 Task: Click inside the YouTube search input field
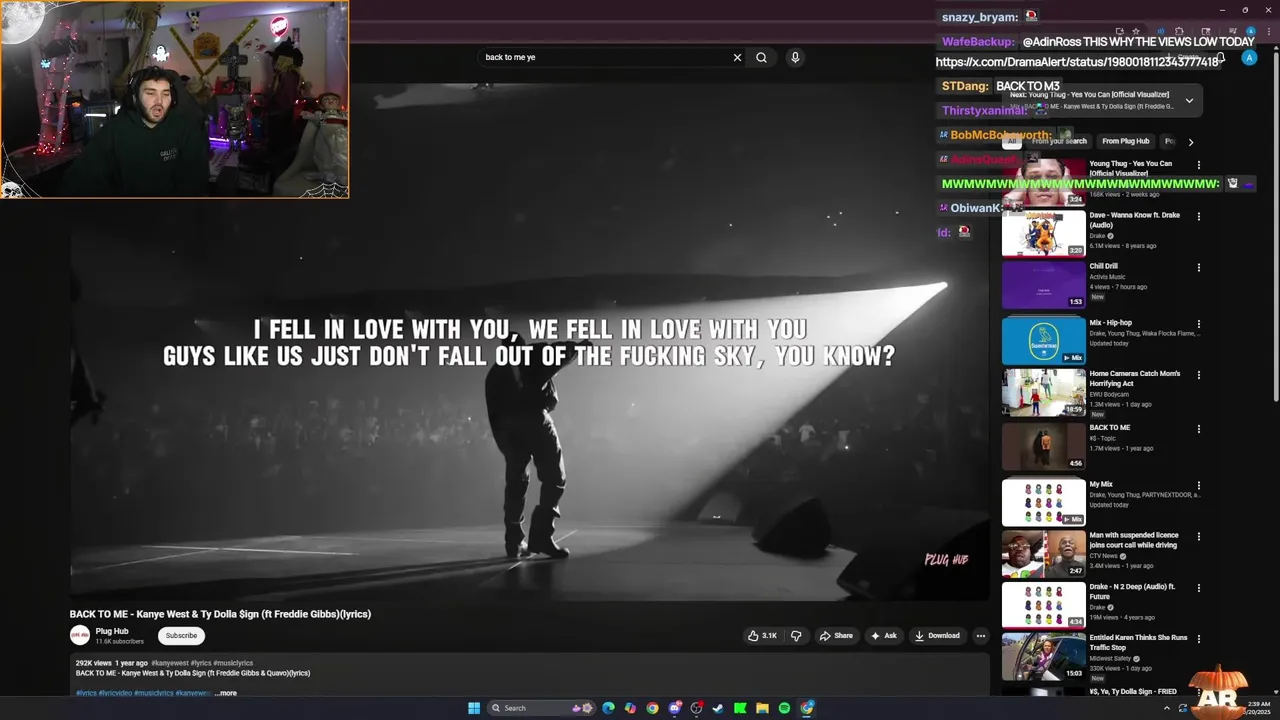click(605, 57)
